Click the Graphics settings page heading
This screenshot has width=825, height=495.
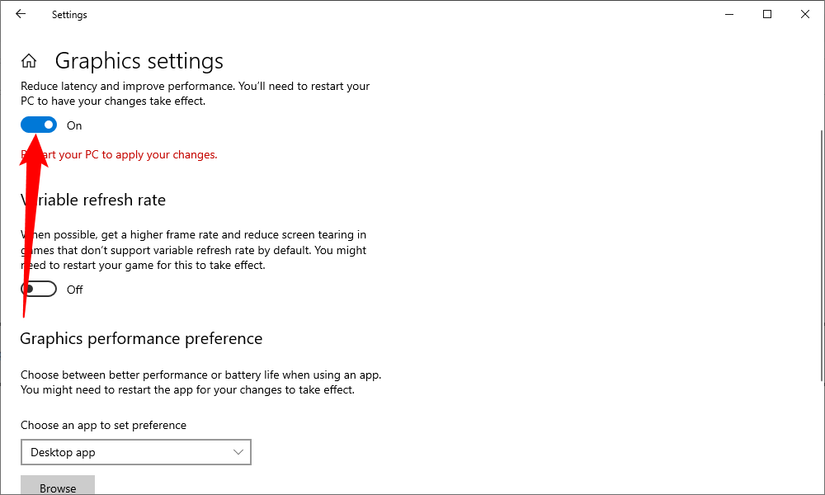139,61
